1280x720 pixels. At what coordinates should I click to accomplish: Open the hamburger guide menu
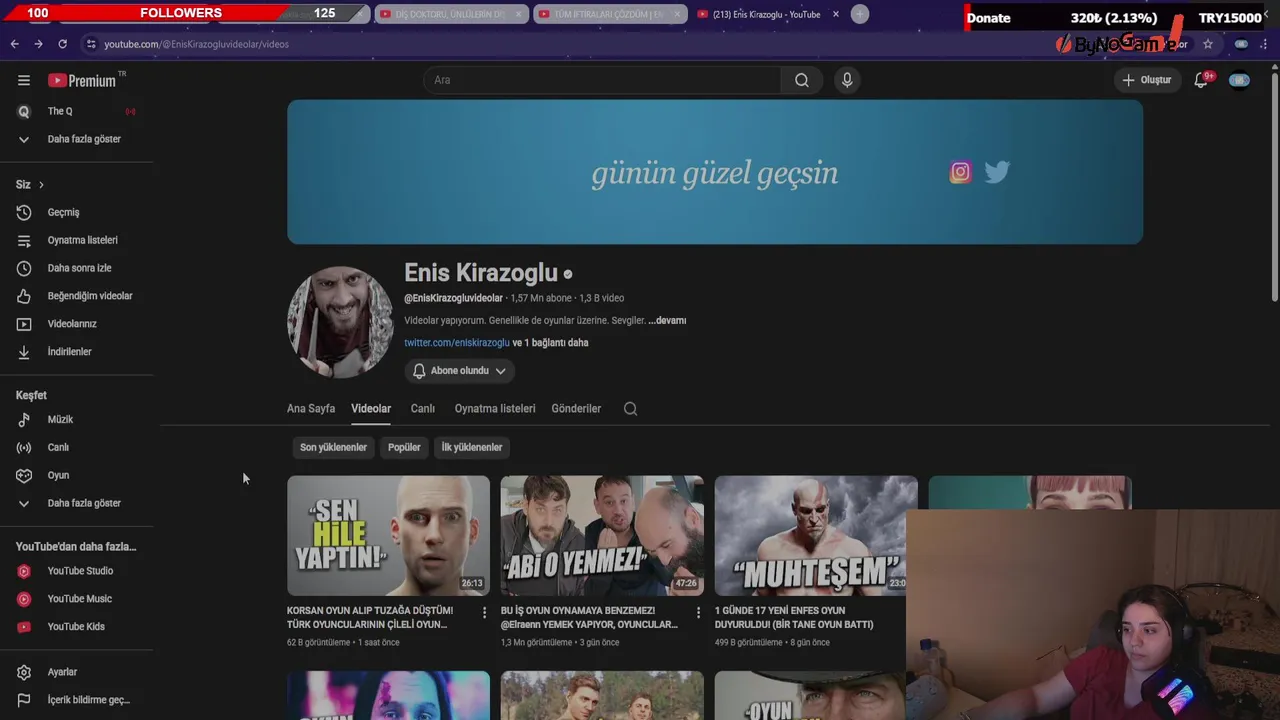click(24, 80)
